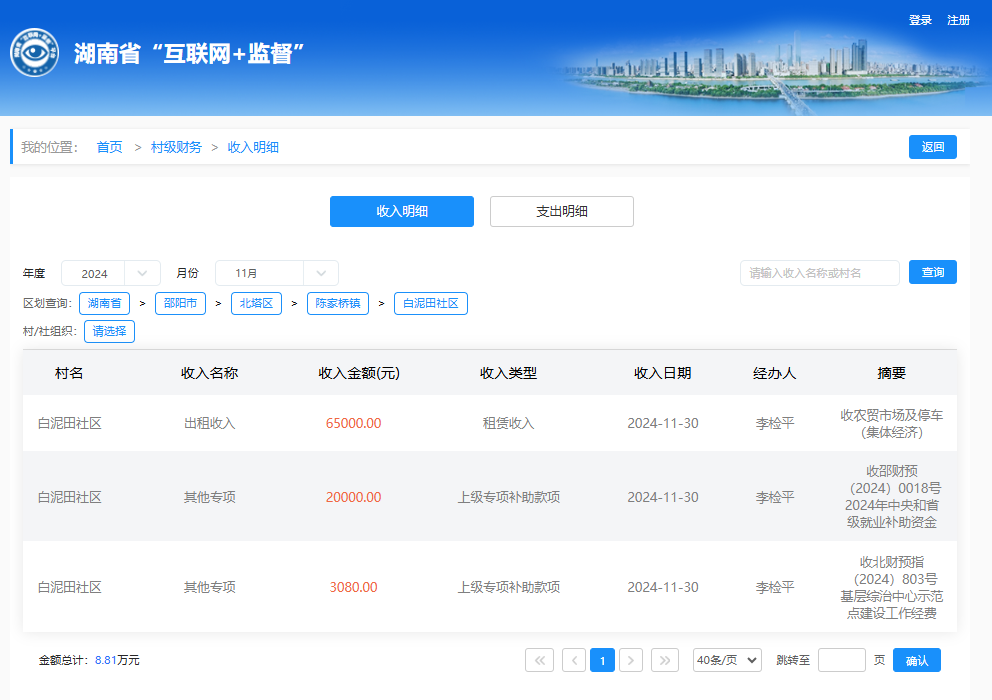Go to previous page arrow
Image resolution: width=992 pixels, height=700 pixels.
[x=574, y=660]
